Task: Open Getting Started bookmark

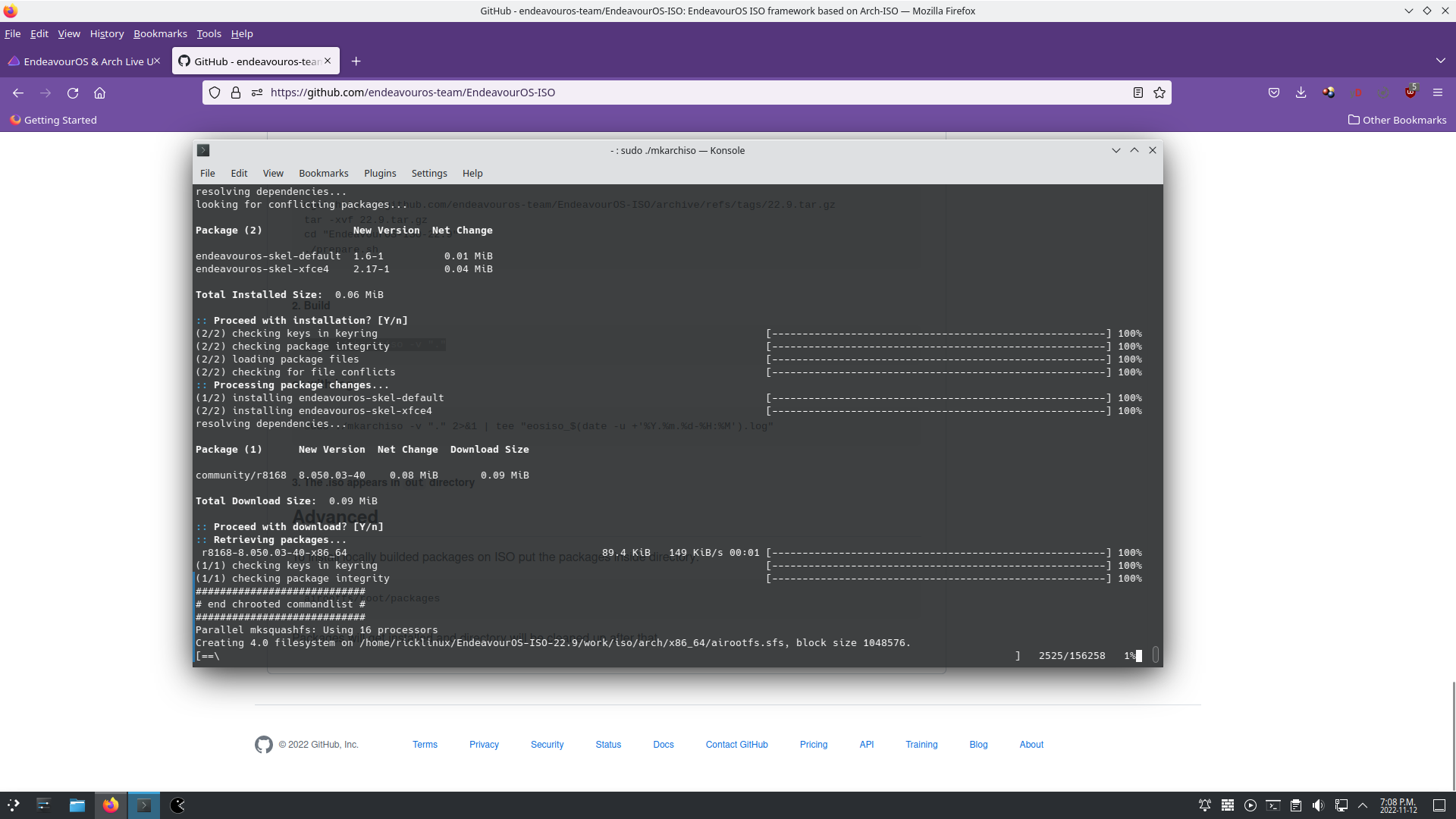Action: click(53, 120)
